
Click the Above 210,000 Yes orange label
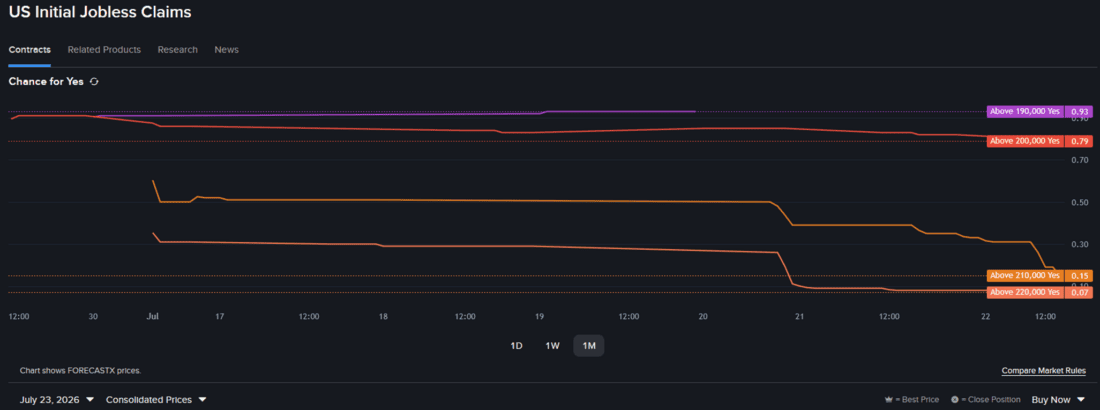pos(1025,275)
